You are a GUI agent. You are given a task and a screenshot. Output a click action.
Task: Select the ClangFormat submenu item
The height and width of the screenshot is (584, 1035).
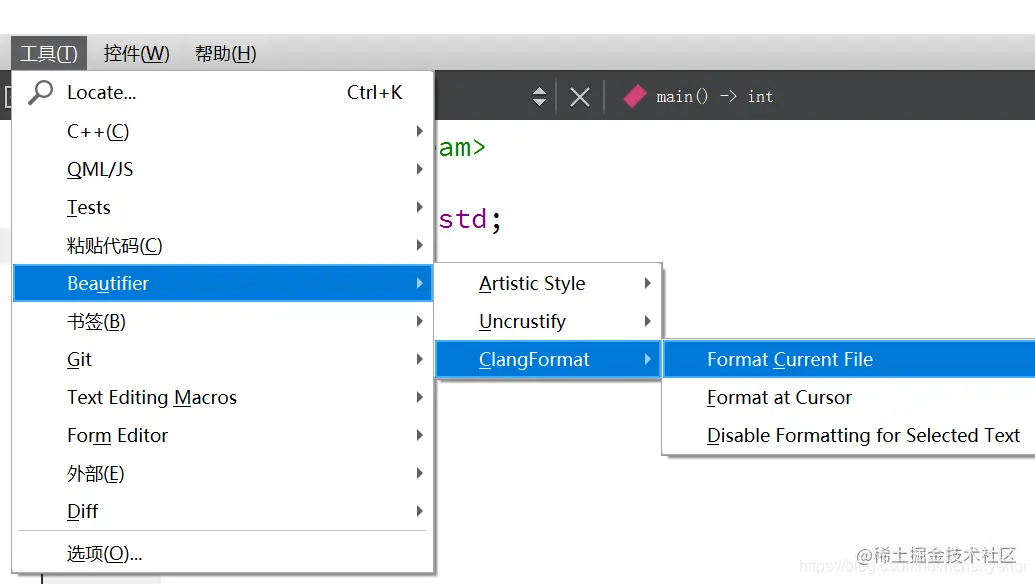click(x=549, y=360)
